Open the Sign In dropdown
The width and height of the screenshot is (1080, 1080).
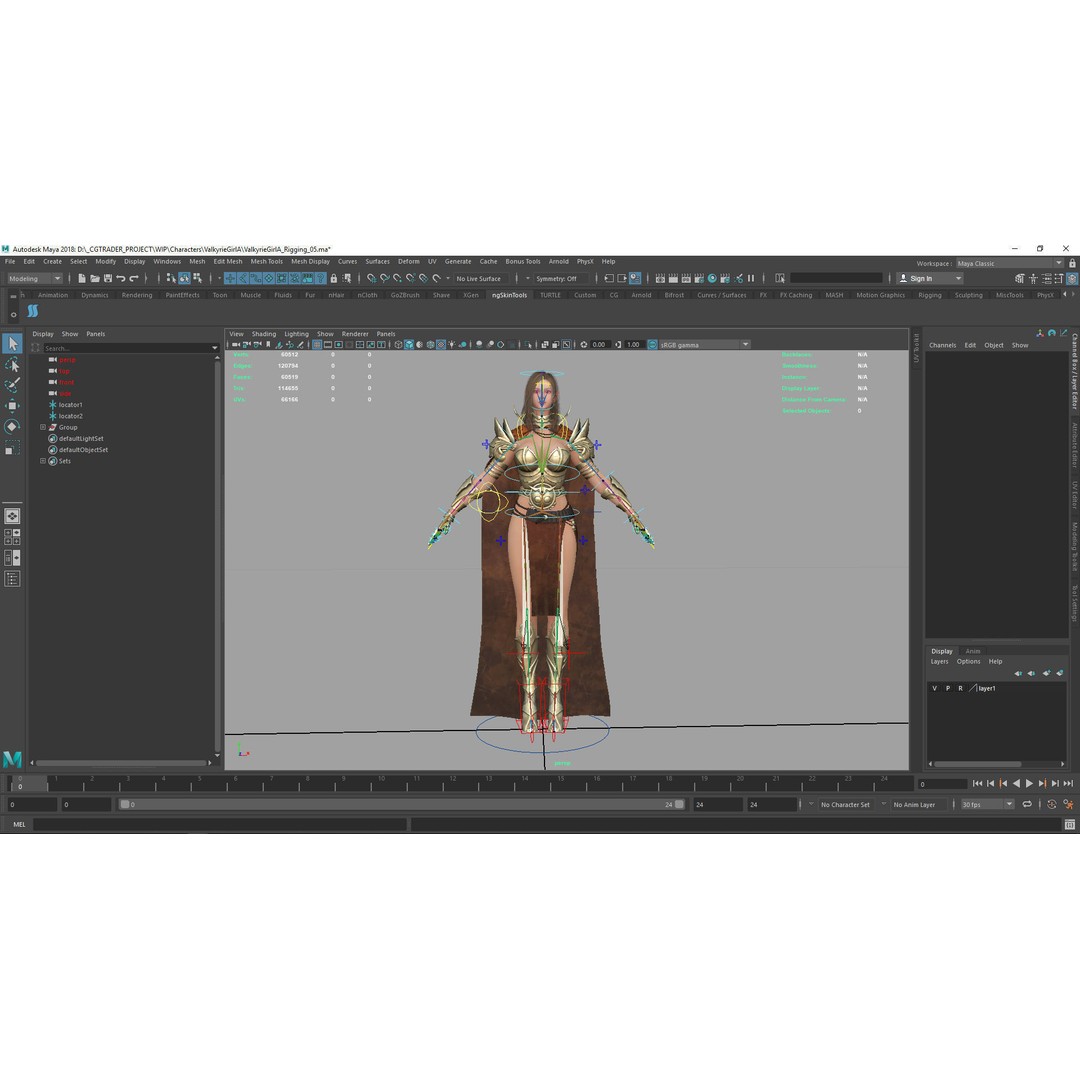click(930, 278)
